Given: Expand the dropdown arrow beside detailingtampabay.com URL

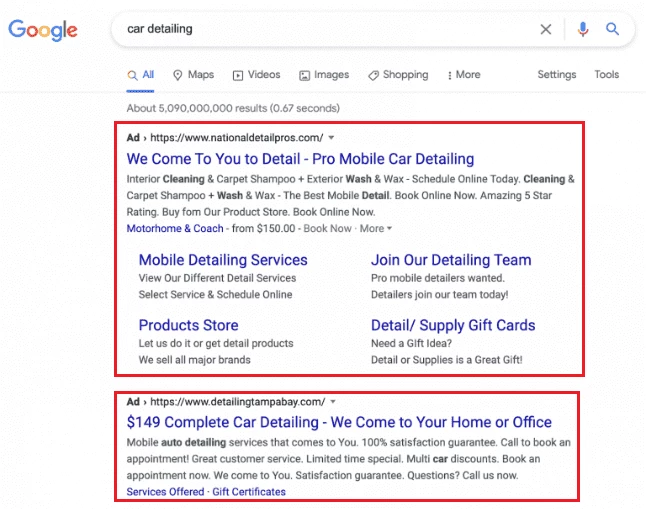Looking at the screenshot, I should 333,401.
